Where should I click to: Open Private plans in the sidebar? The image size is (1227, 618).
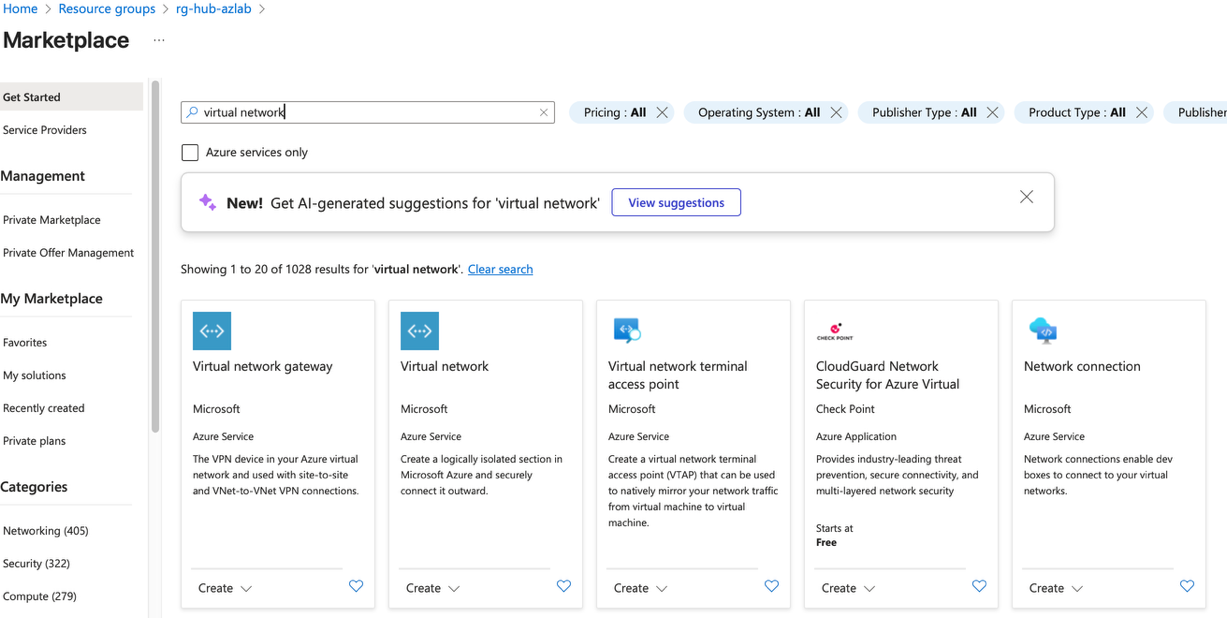[x=34, y=441]
